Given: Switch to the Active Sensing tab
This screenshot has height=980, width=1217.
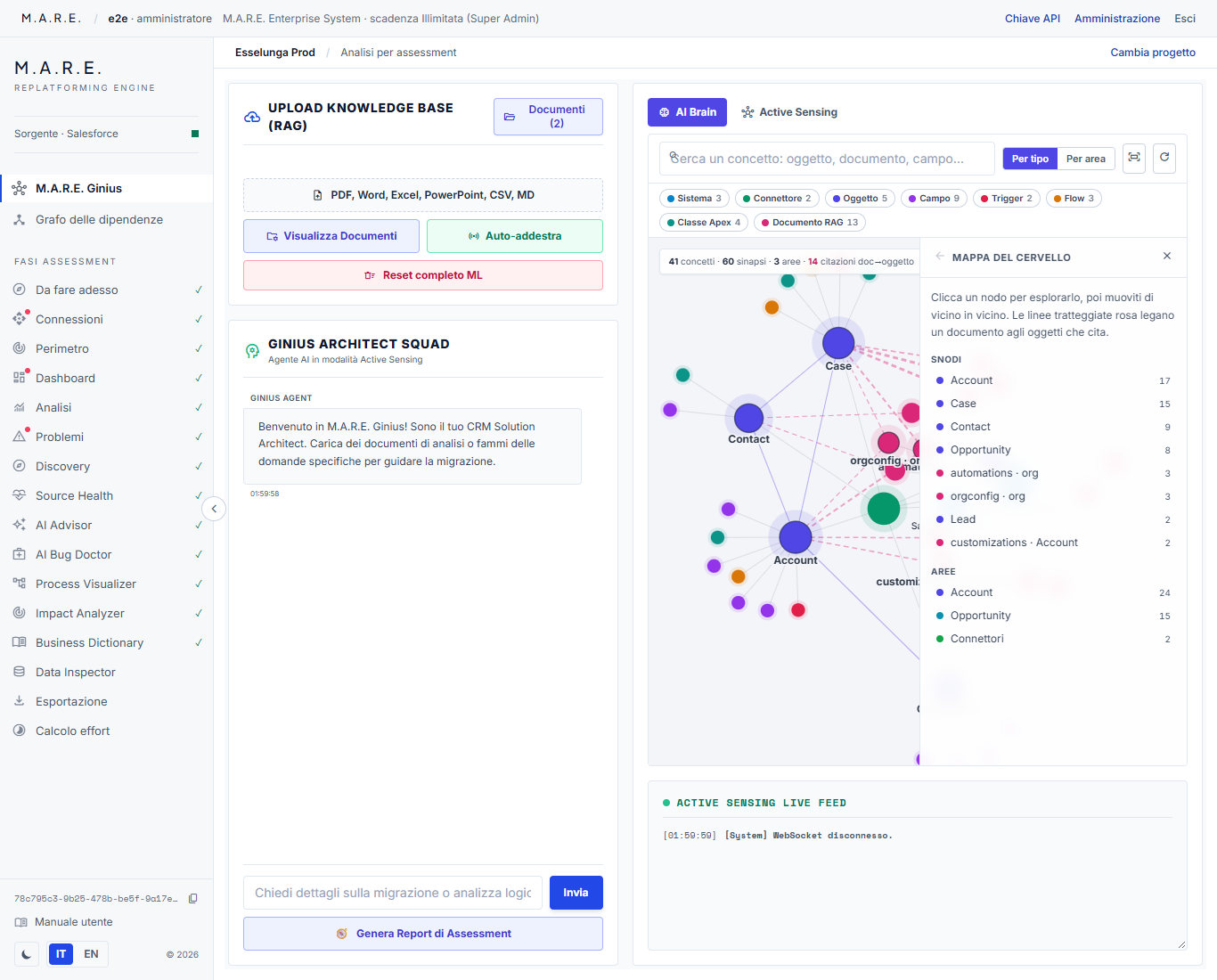Looking at the screenshot, I should point(789,112).
